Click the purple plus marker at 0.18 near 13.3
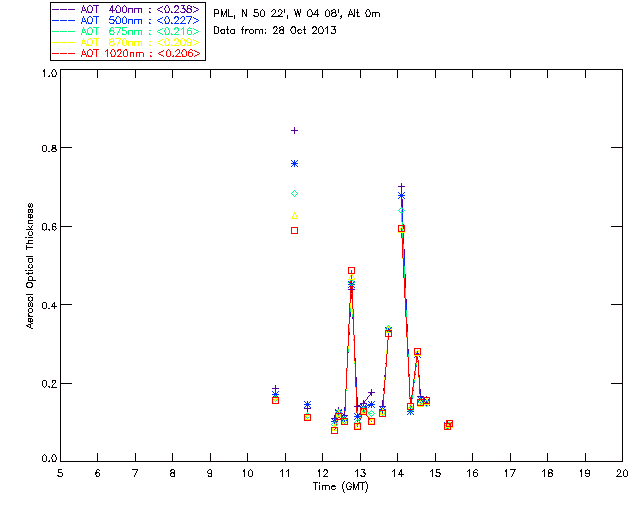This screenshot has width=640, height=512. pyautogui.click(x=371, y=393)
